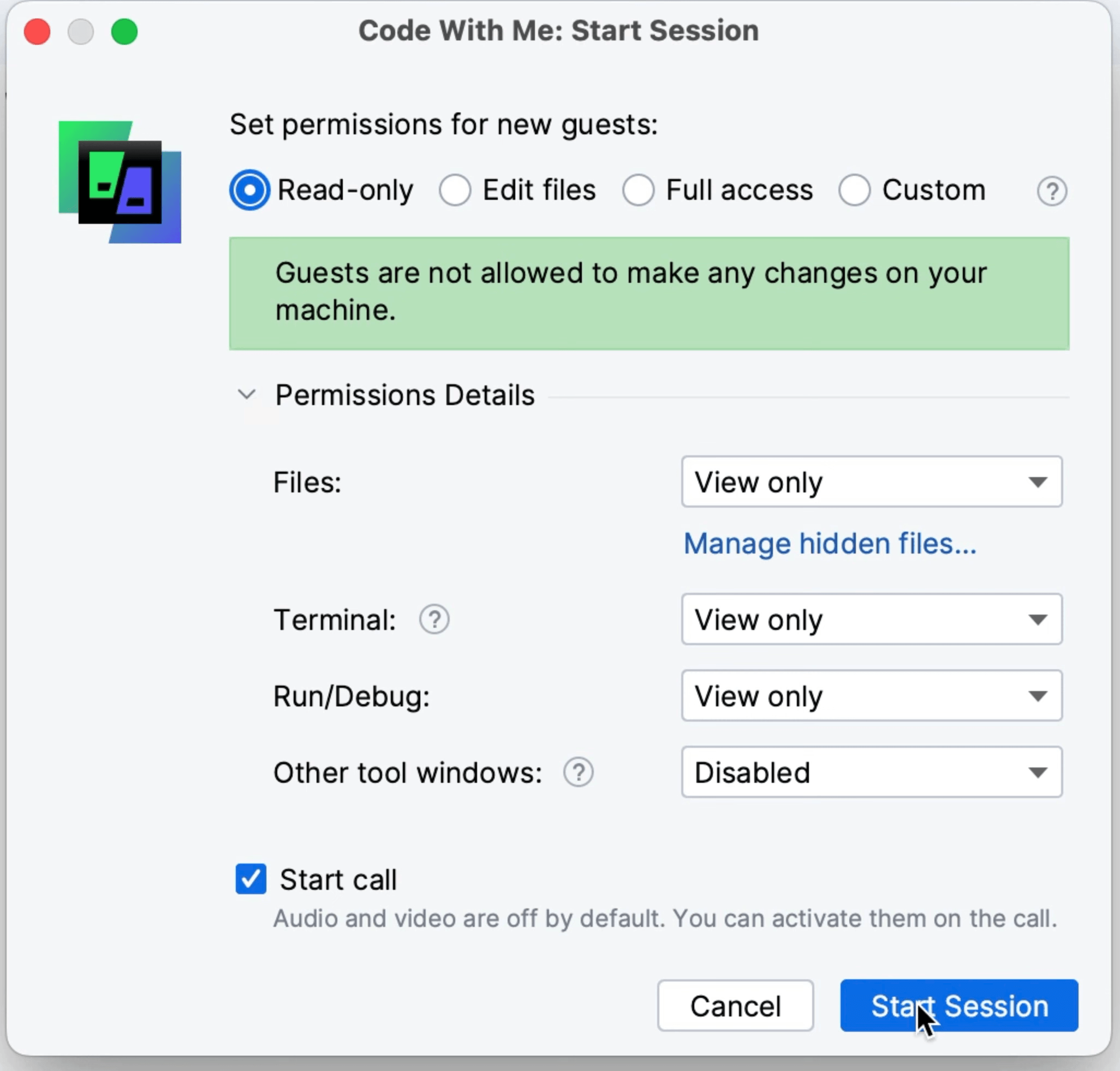
Task: Select the Edit files permission preset
Action: 455,189
